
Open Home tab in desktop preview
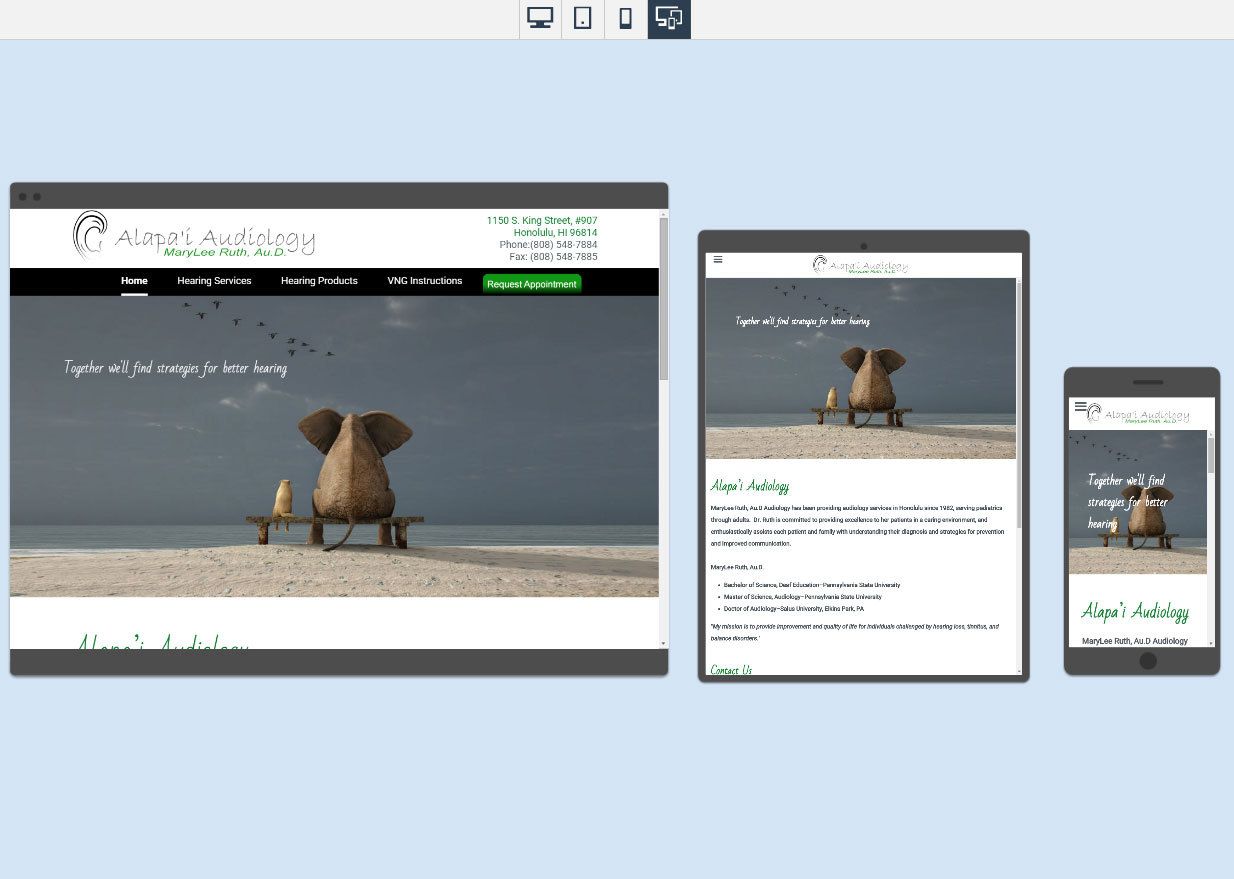(134, 281)
